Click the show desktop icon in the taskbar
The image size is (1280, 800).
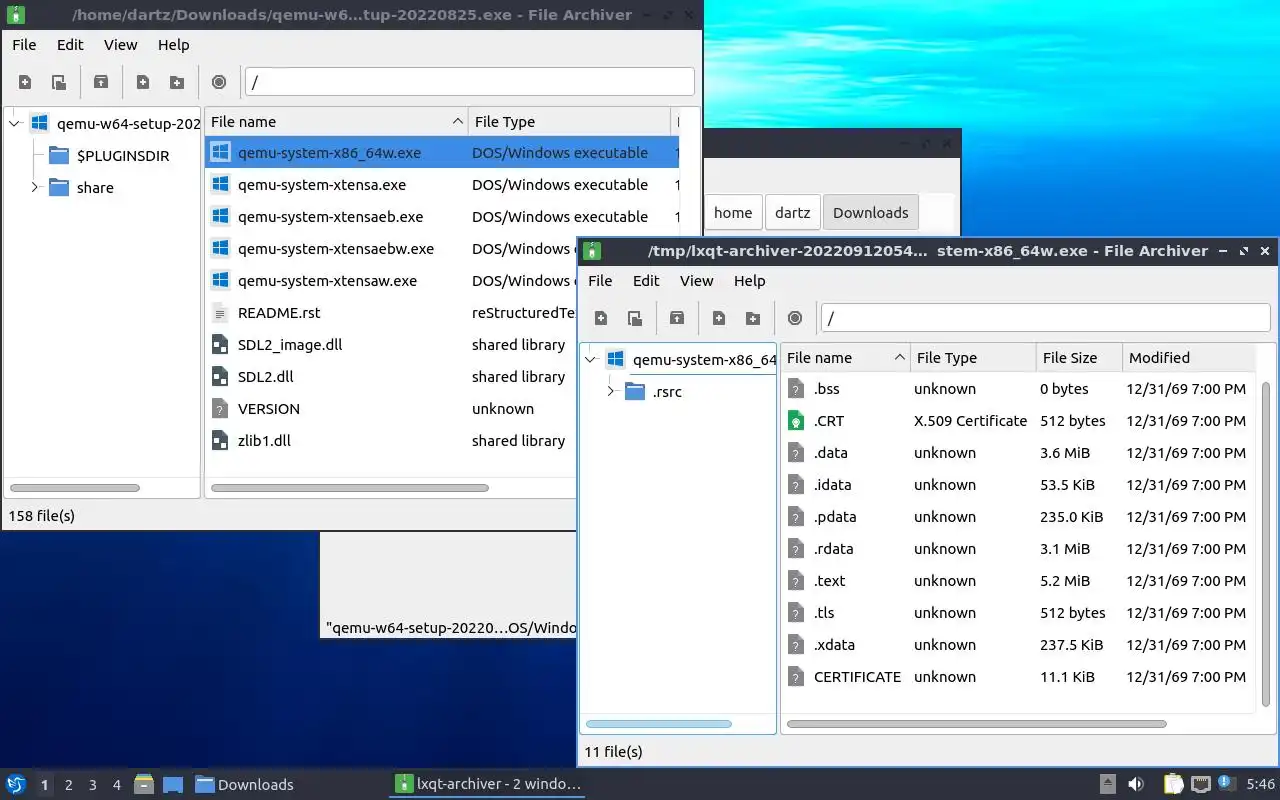(173, 784)
